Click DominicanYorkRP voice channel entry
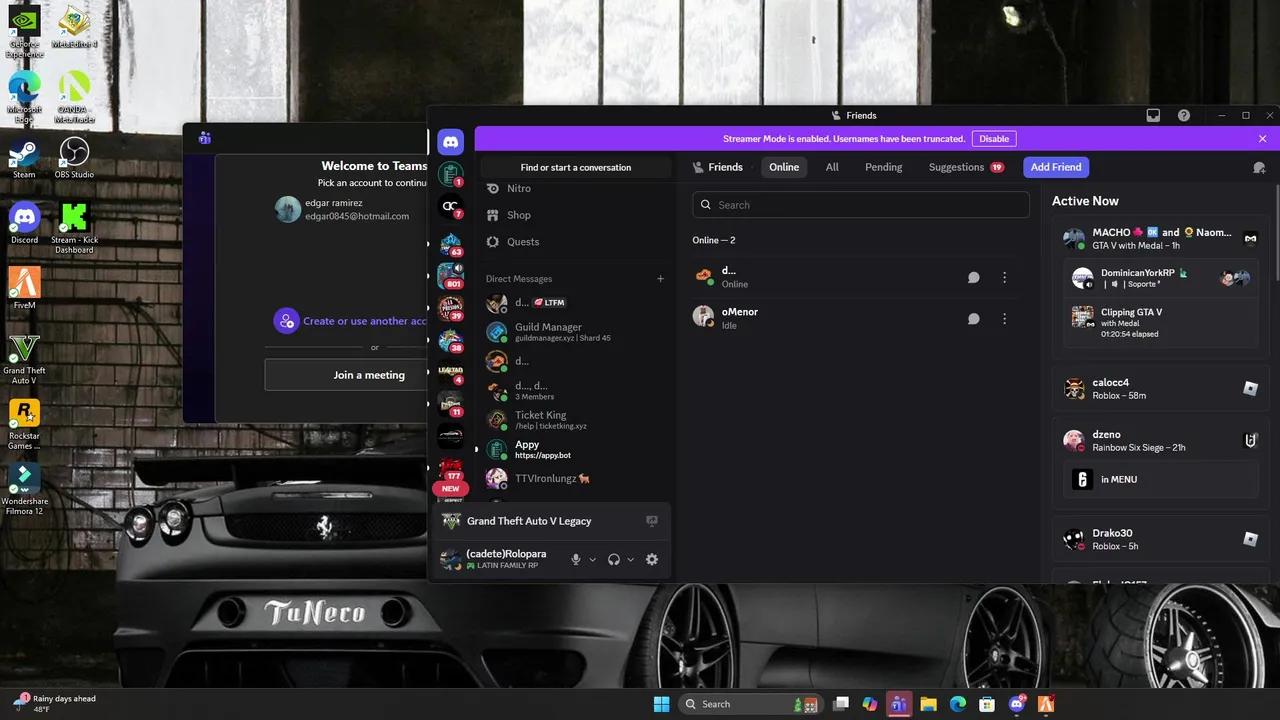This screenshot has width=1280, height=720. [1161, 278]
